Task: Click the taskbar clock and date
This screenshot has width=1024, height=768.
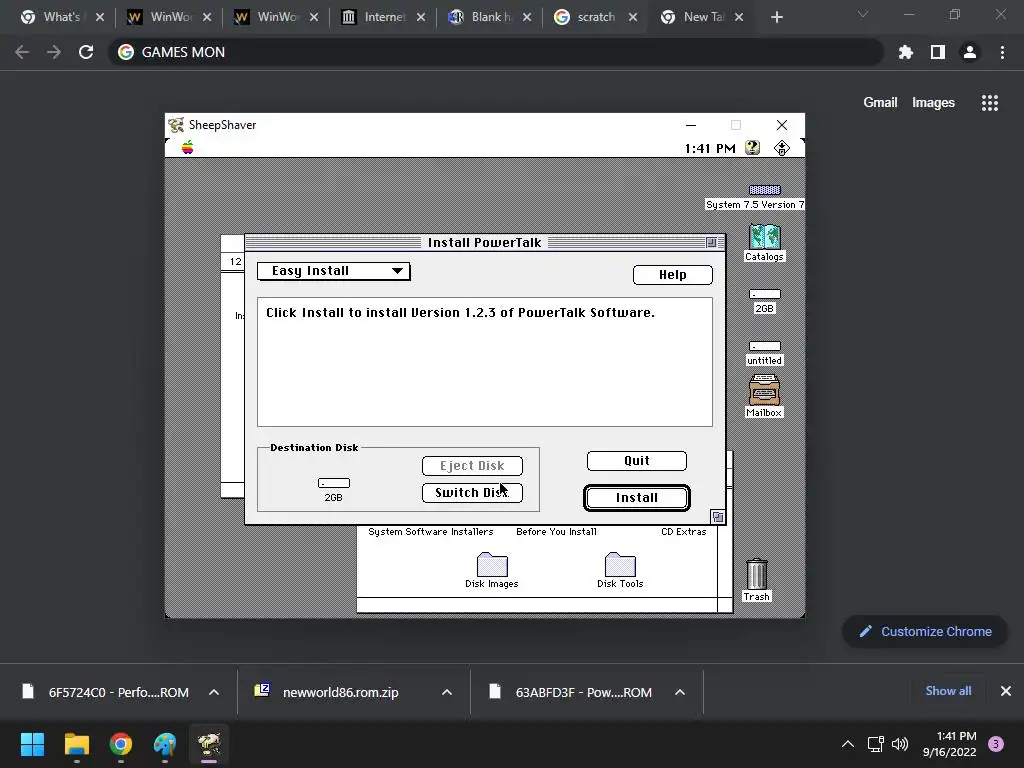Action: 950,744
